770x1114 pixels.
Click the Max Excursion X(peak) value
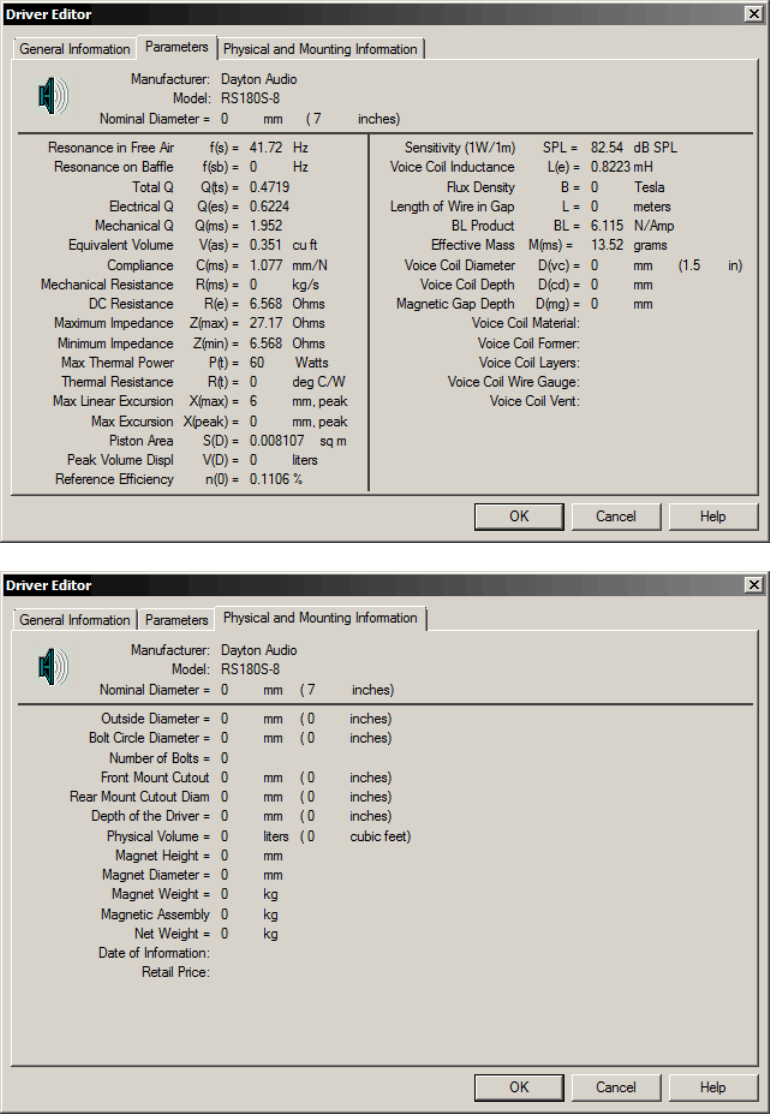(x=253, y=422)
